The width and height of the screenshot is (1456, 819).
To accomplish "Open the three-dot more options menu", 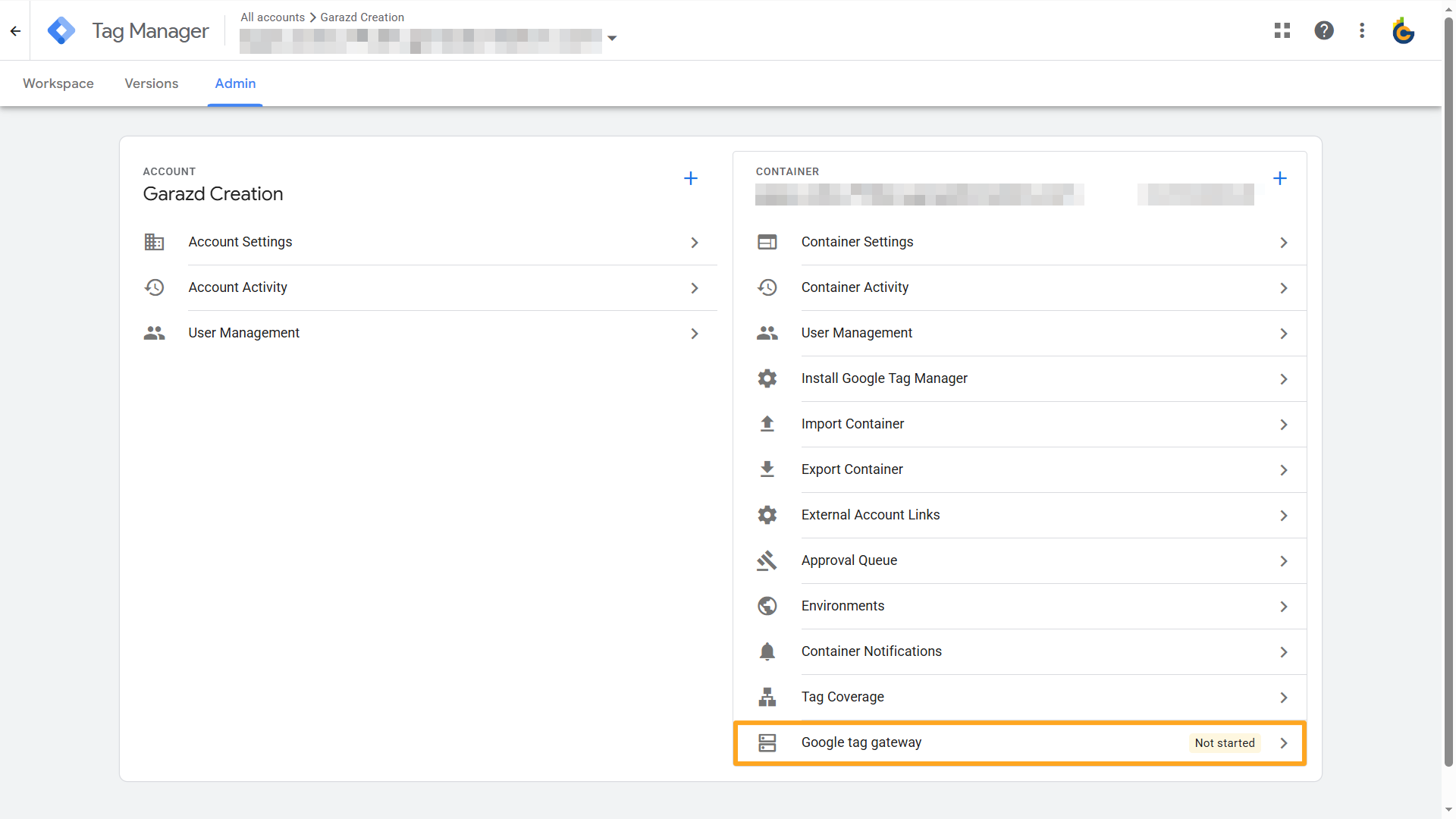I will (x=1362, y=30).
